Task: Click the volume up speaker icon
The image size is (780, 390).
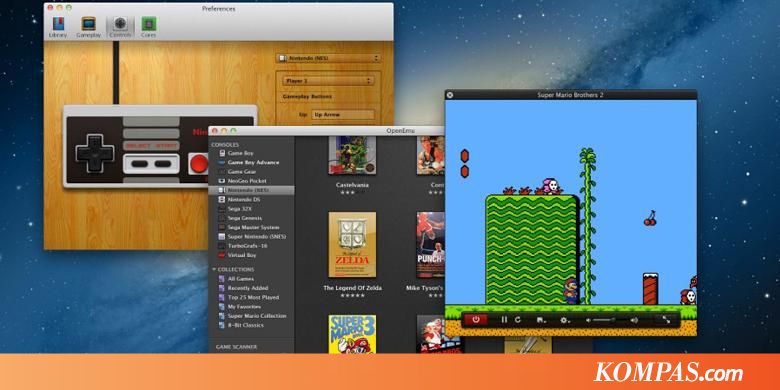Action: (x=634, y=320)
